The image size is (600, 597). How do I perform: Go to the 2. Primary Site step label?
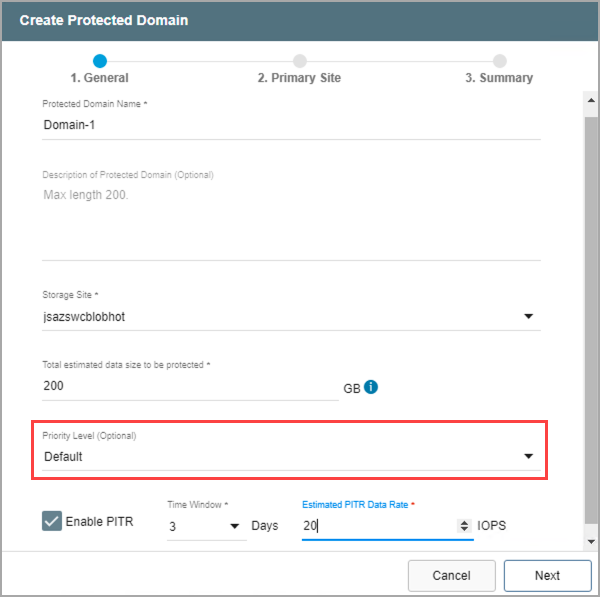[x=299, y=78]
